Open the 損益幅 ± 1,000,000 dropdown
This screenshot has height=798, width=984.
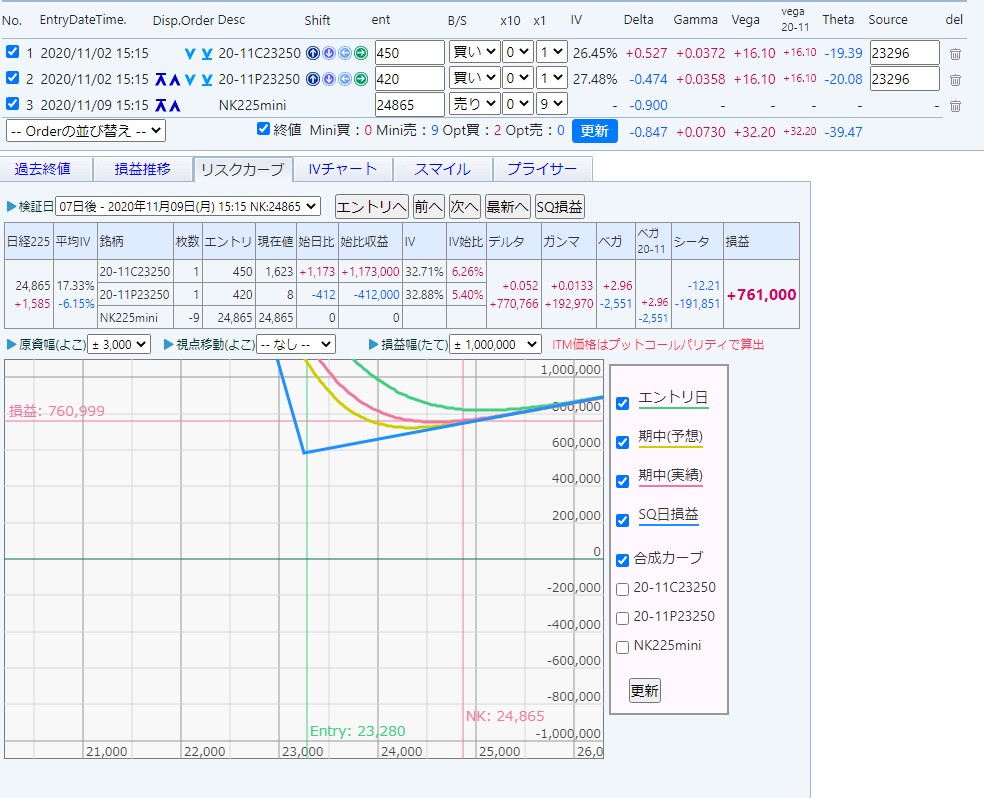(x=495, y=344)
